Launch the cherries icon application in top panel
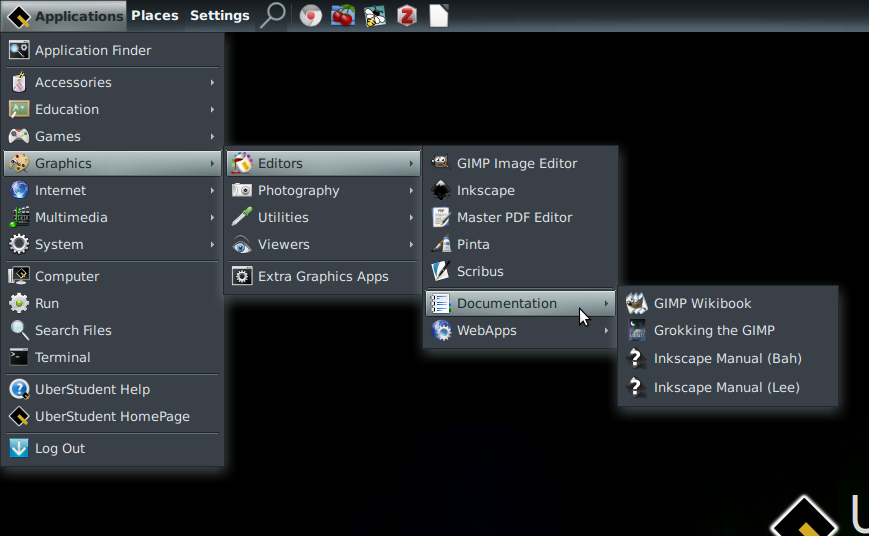Screen dimensions: 869x536 tap(343, 15)
